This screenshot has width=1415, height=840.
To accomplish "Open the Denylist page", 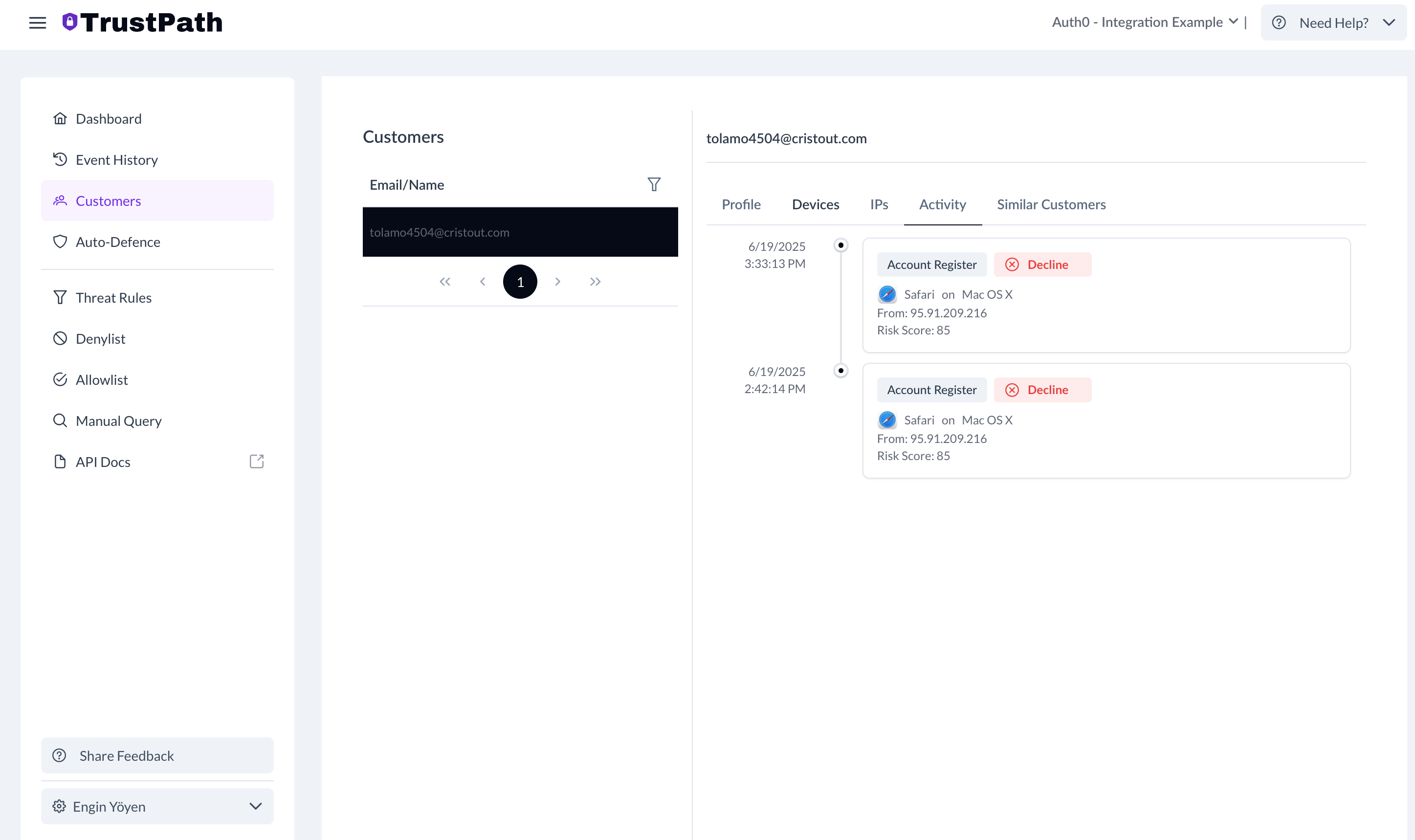I will point(100,338).
